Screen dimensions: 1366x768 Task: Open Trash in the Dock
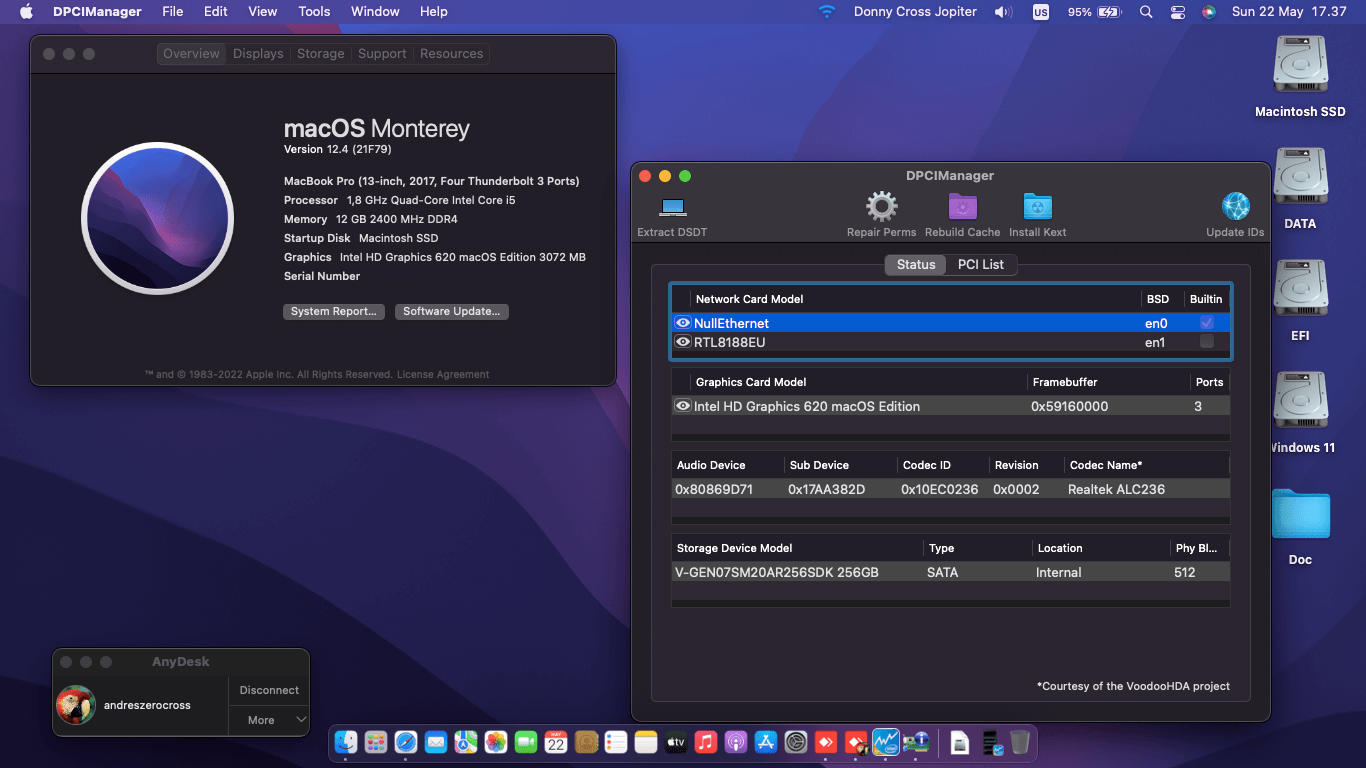(1020, 742)
